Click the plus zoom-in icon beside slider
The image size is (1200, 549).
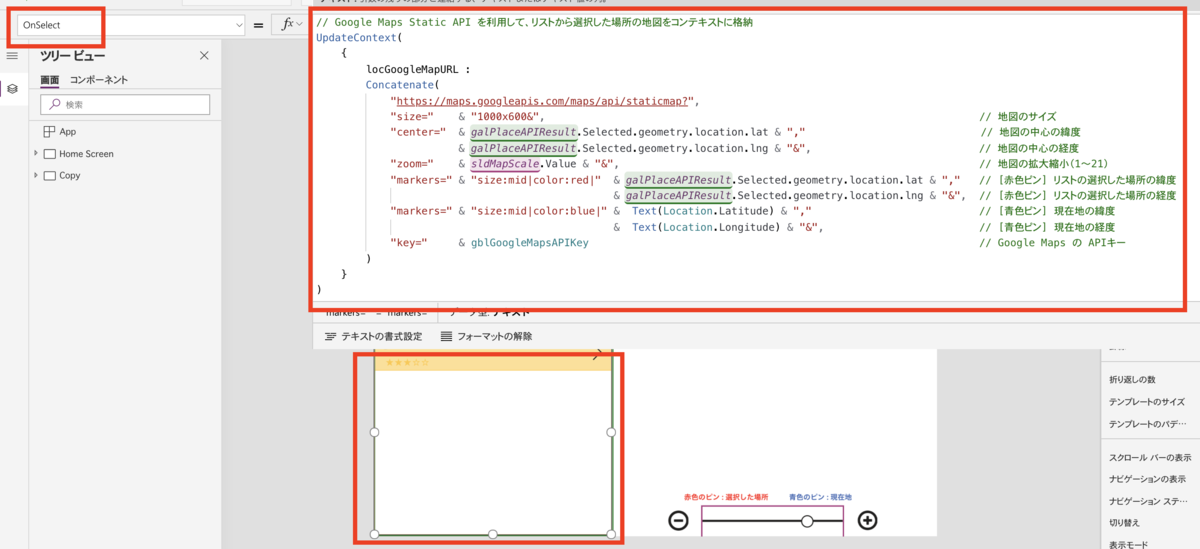click(x=867, y=520)
